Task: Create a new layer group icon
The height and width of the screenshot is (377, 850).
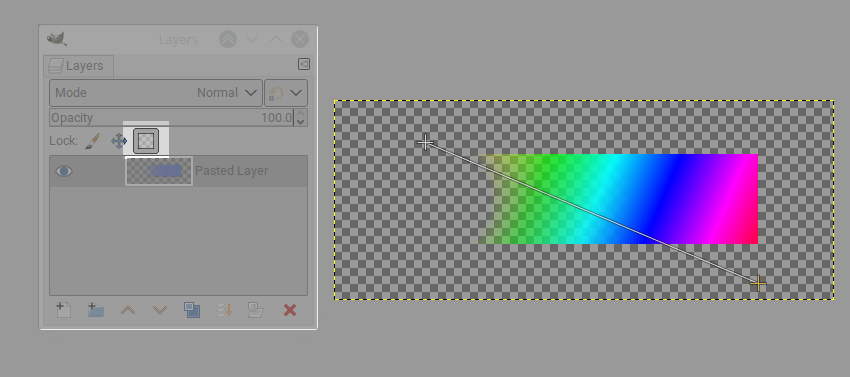Action: 96,310
